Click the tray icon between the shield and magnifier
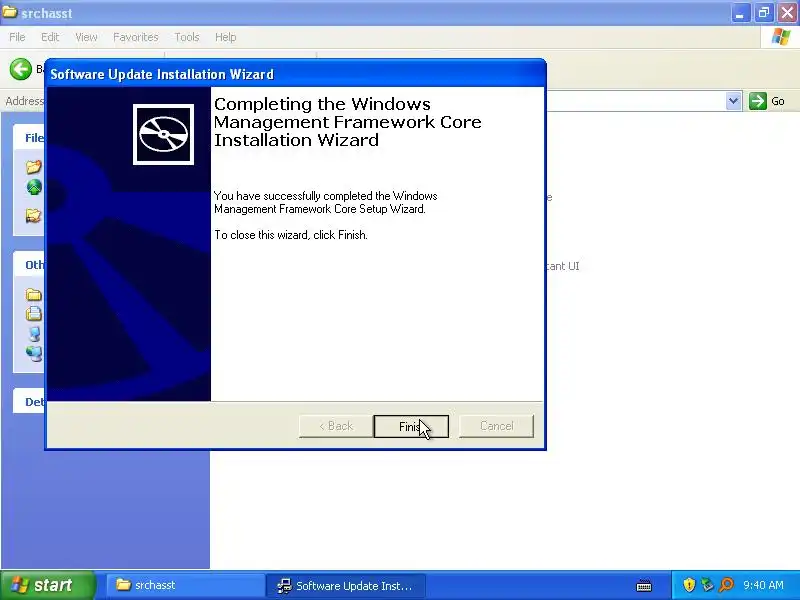 [708, 585]
